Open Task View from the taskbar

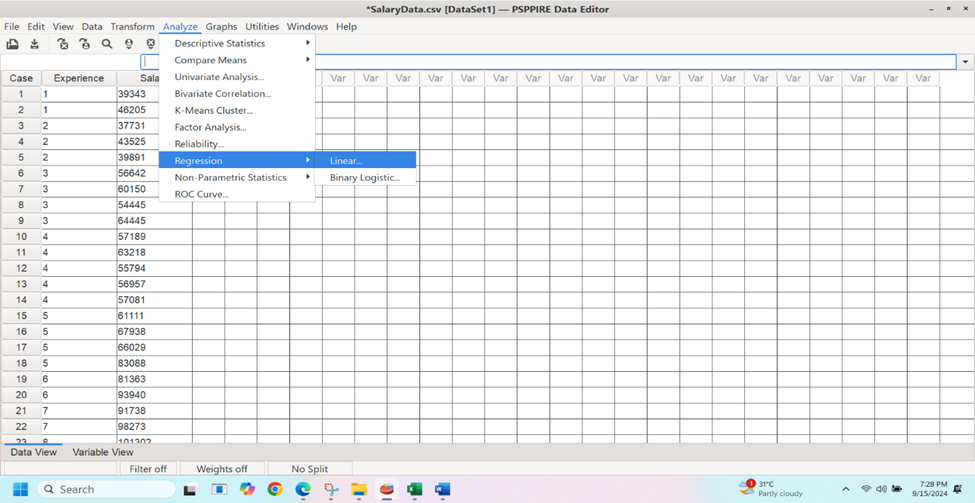[x=190, y=490]
